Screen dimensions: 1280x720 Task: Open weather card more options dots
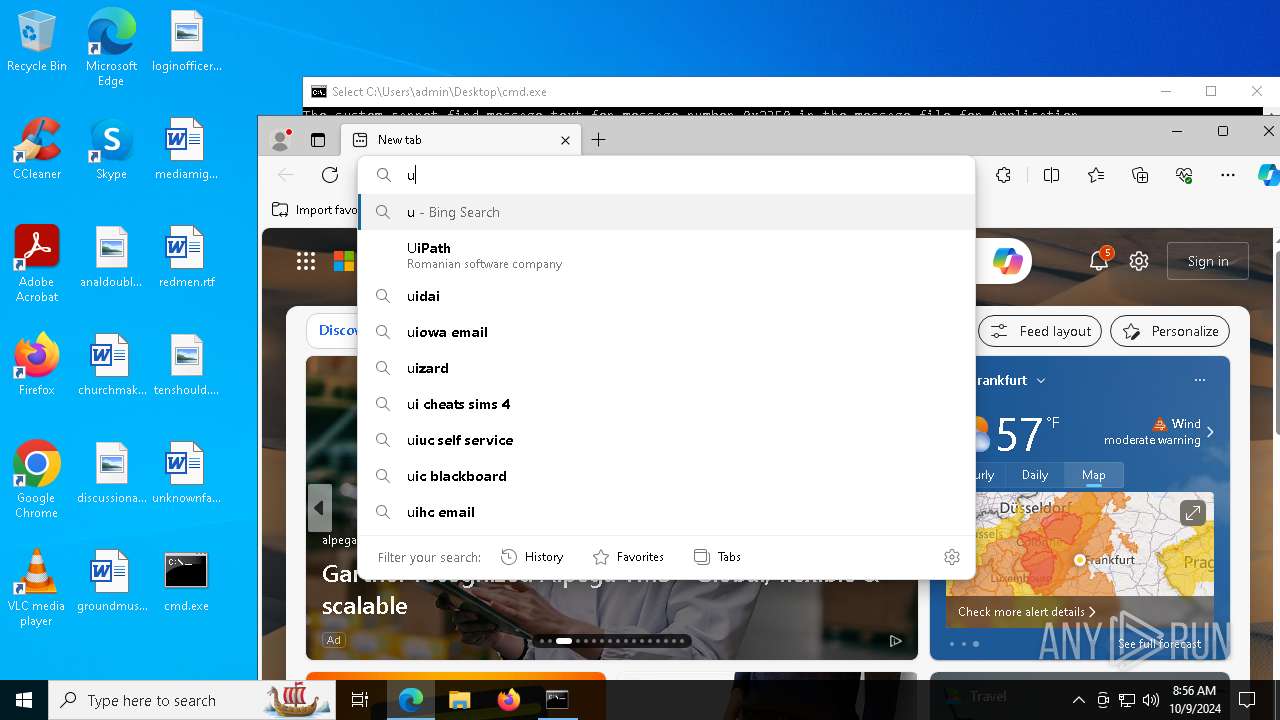(1200, 380)
